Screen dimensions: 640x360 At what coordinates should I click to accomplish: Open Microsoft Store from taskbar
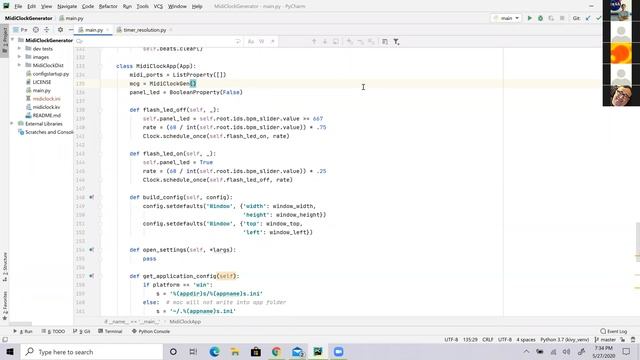pyautogui.click(x=256, y=352)
